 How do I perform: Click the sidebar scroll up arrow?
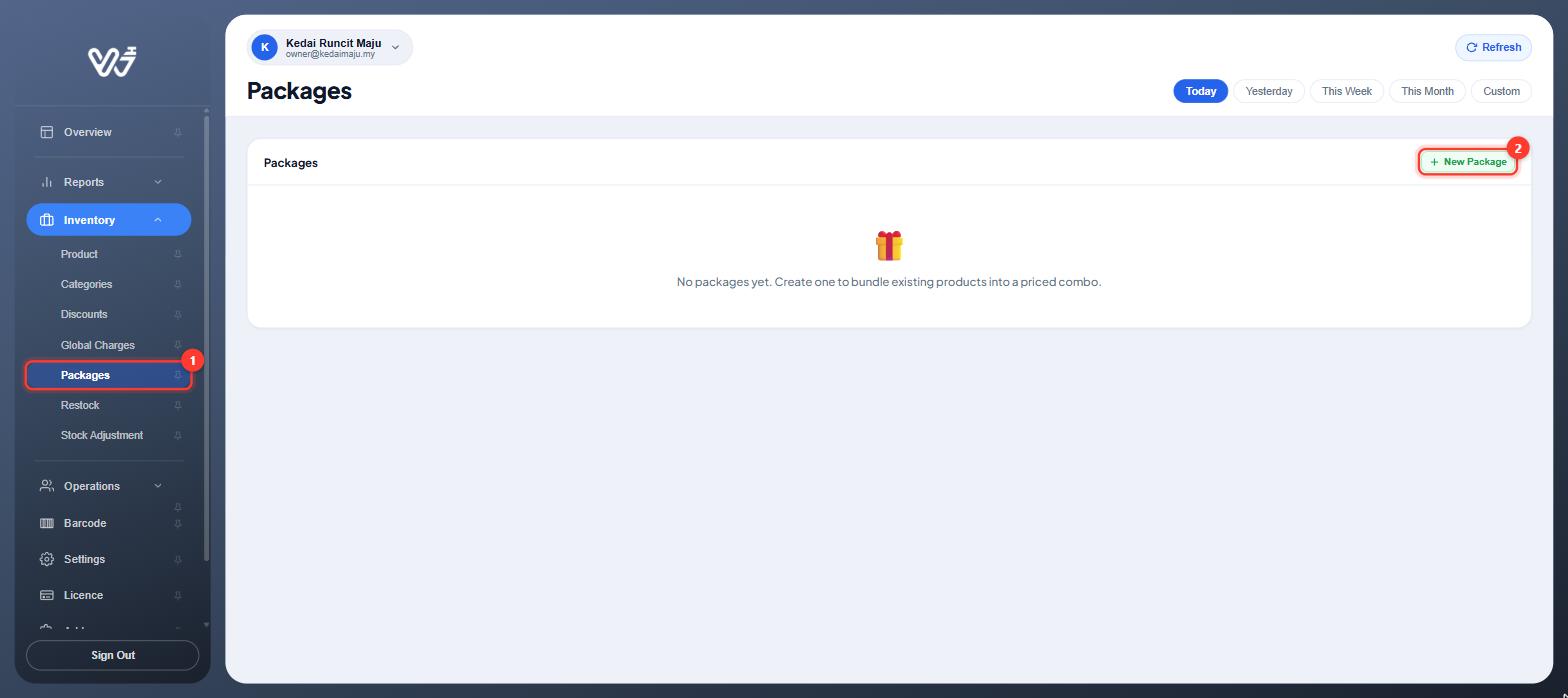click(206, 110)
